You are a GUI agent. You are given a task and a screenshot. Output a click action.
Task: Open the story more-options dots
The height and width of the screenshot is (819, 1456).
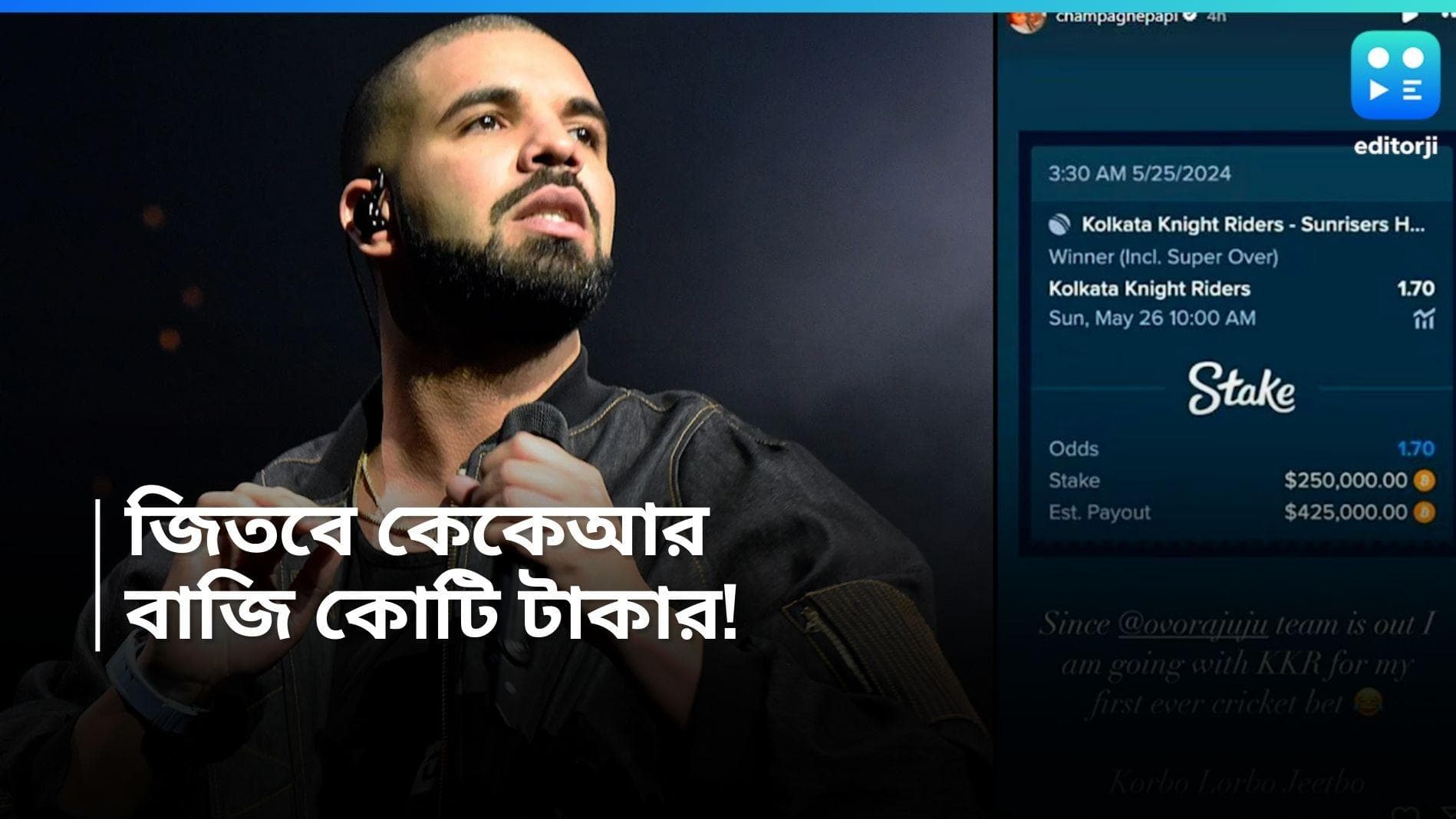[x=1448, y=15]
